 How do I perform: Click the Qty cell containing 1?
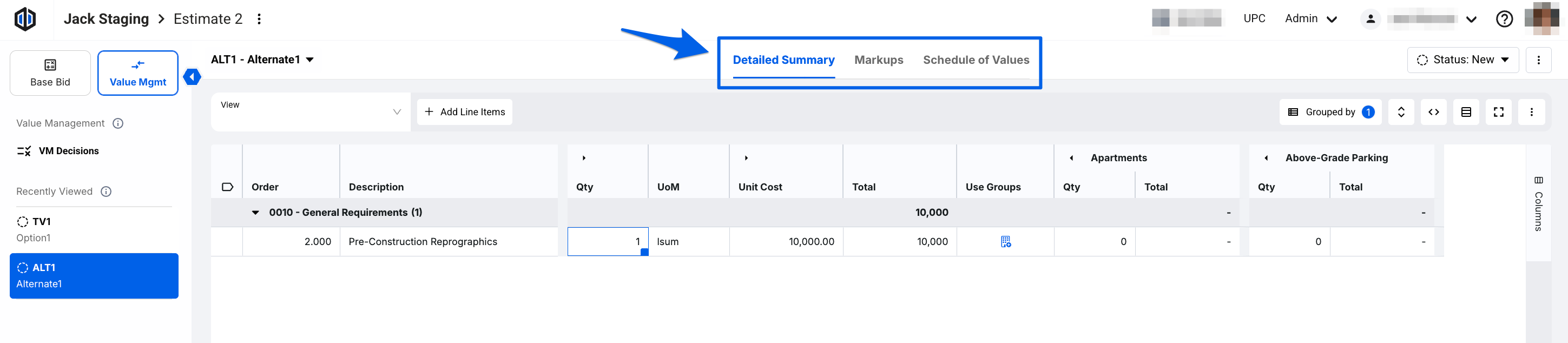608,242
